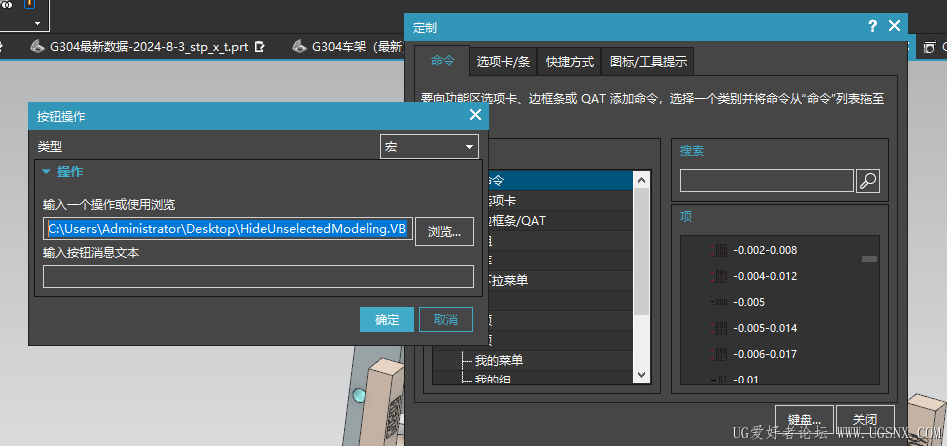947x446 pixels.
Task: Switch to the 快捷方式 tab
Action: [570, 62]
